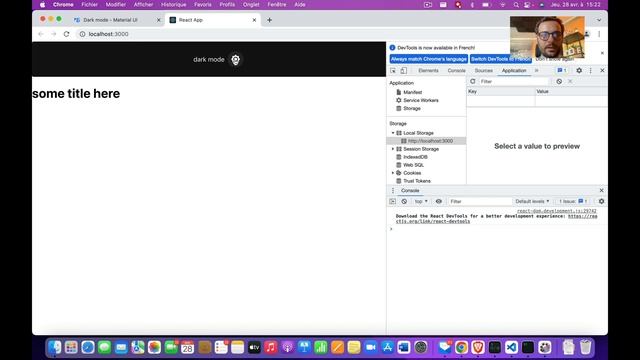
Task: Open the console drawer three-dot menu
Action: pyautogui.click(x=393, y=191)
